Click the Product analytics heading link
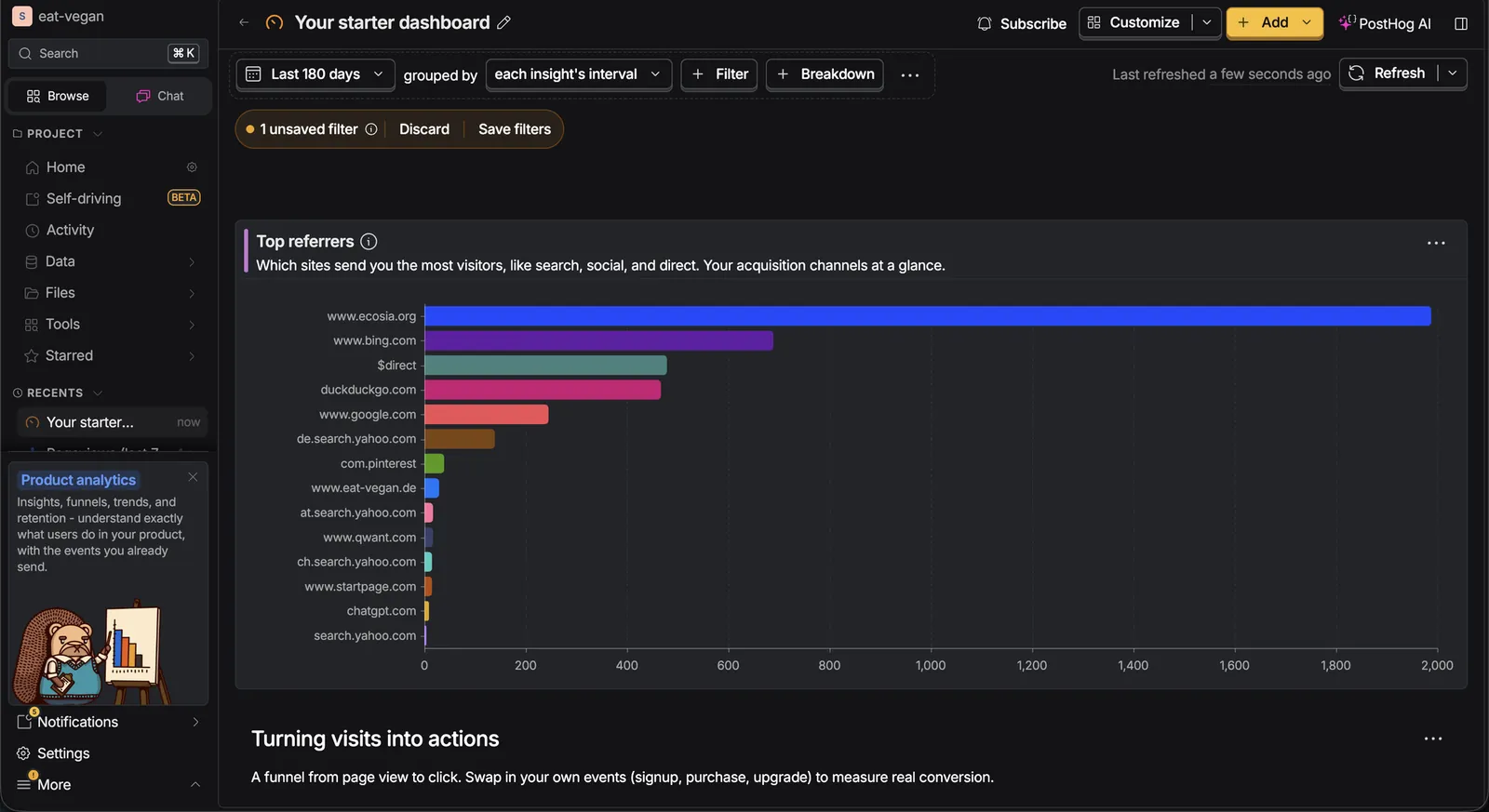 coord(78,480)
